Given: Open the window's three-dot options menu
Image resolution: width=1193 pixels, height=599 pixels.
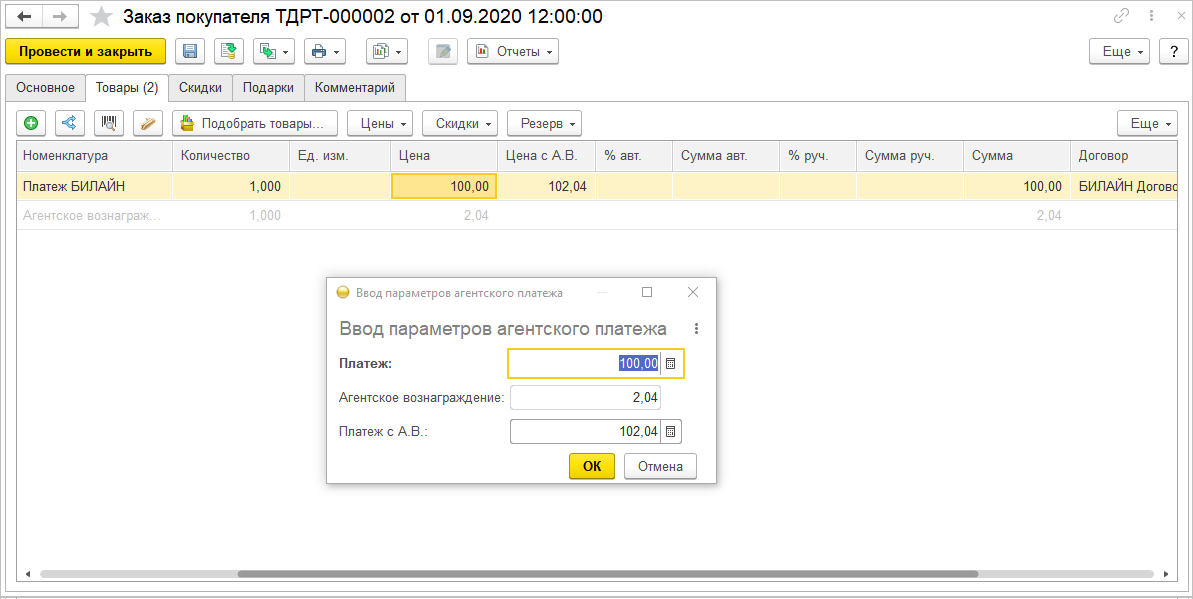Looking at the screenshot, I should pyautogui.click(x=1152, y=16).
